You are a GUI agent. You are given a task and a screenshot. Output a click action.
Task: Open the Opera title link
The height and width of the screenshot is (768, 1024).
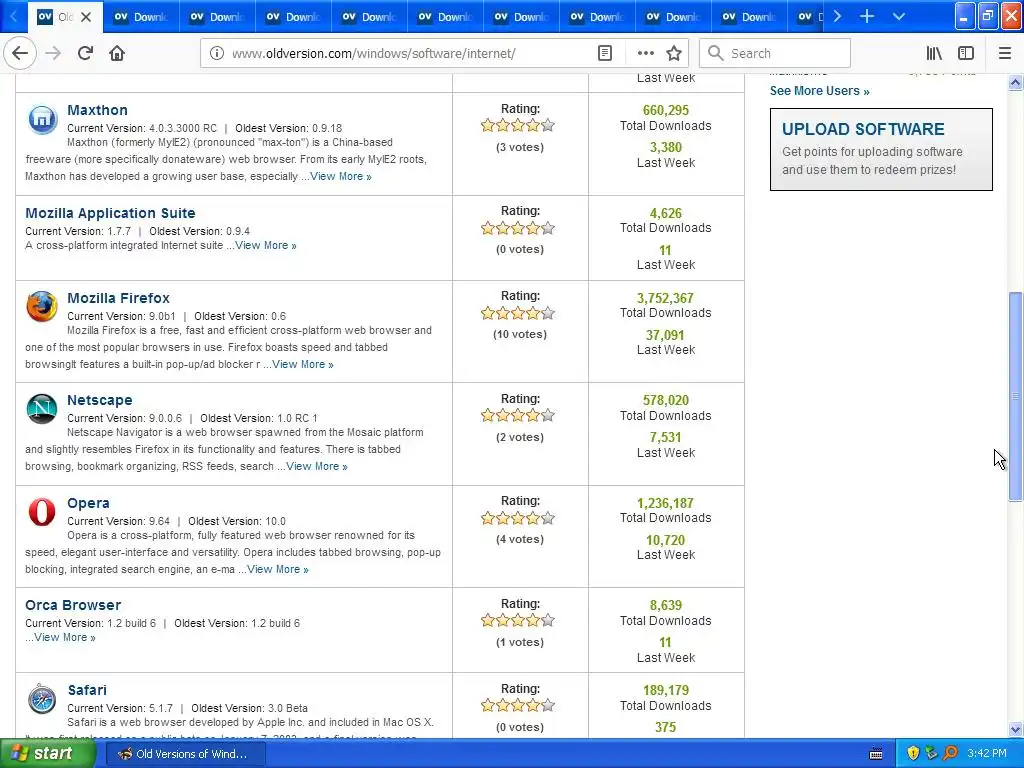[88, 503]
